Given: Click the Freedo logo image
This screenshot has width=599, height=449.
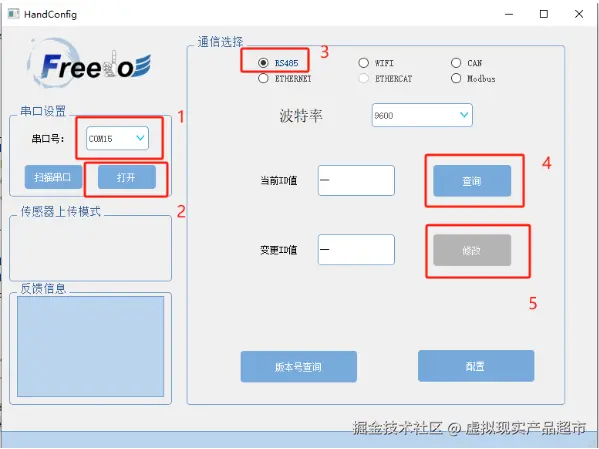Looking at the screenshot, I should pos(89,63).
